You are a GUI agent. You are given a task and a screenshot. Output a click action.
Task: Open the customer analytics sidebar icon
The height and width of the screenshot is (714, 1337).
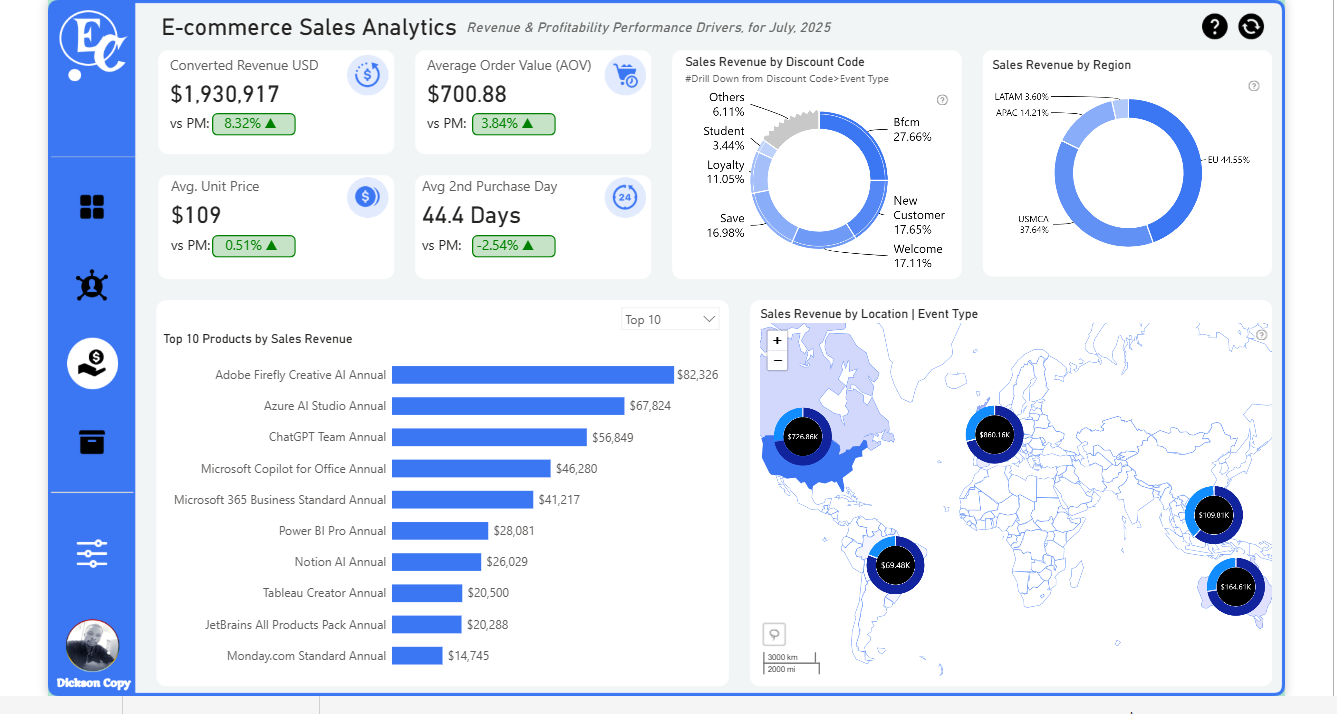click(x=92, y=286)
